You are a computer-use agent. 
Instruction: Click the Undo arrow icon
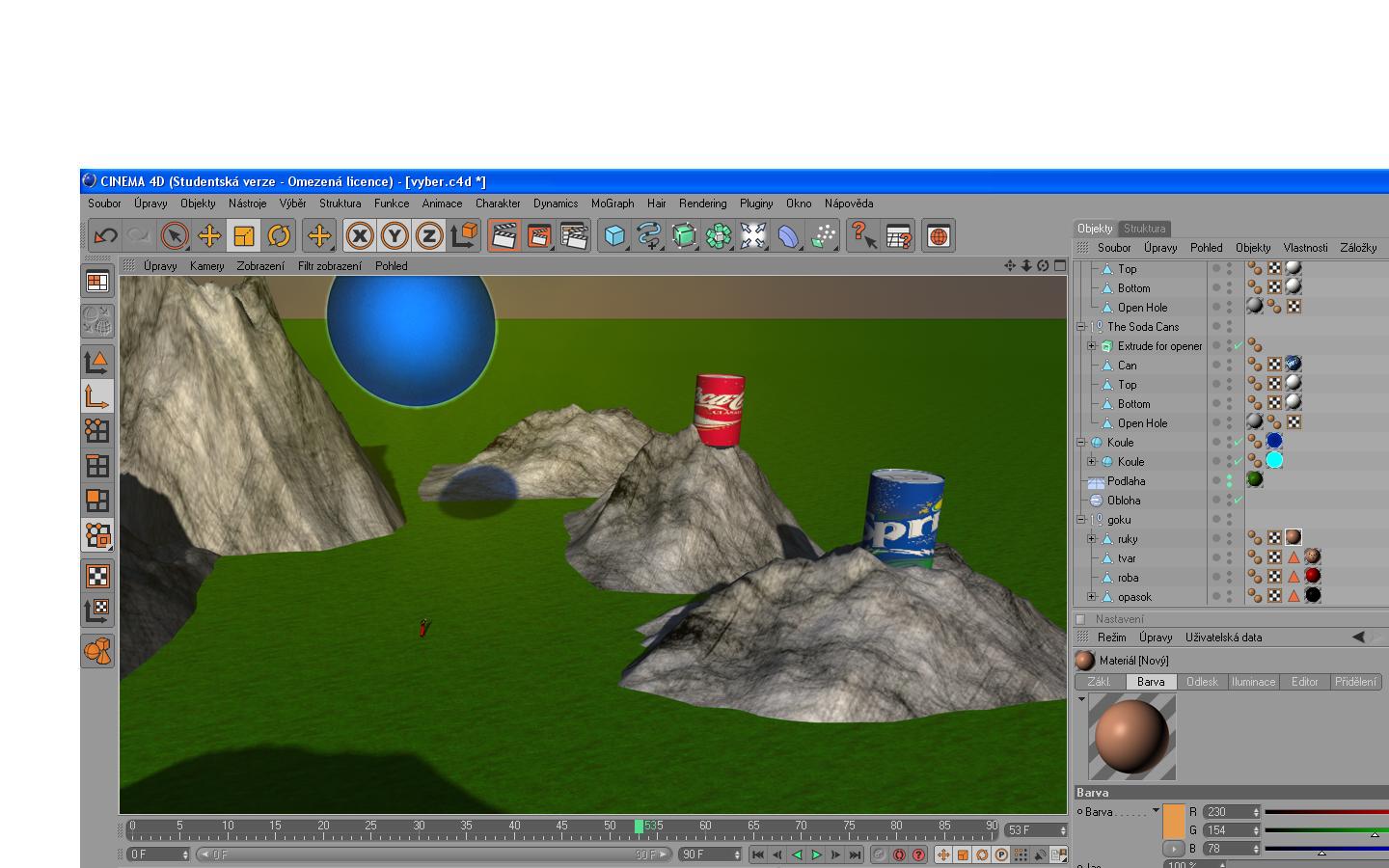coord(106,235)
